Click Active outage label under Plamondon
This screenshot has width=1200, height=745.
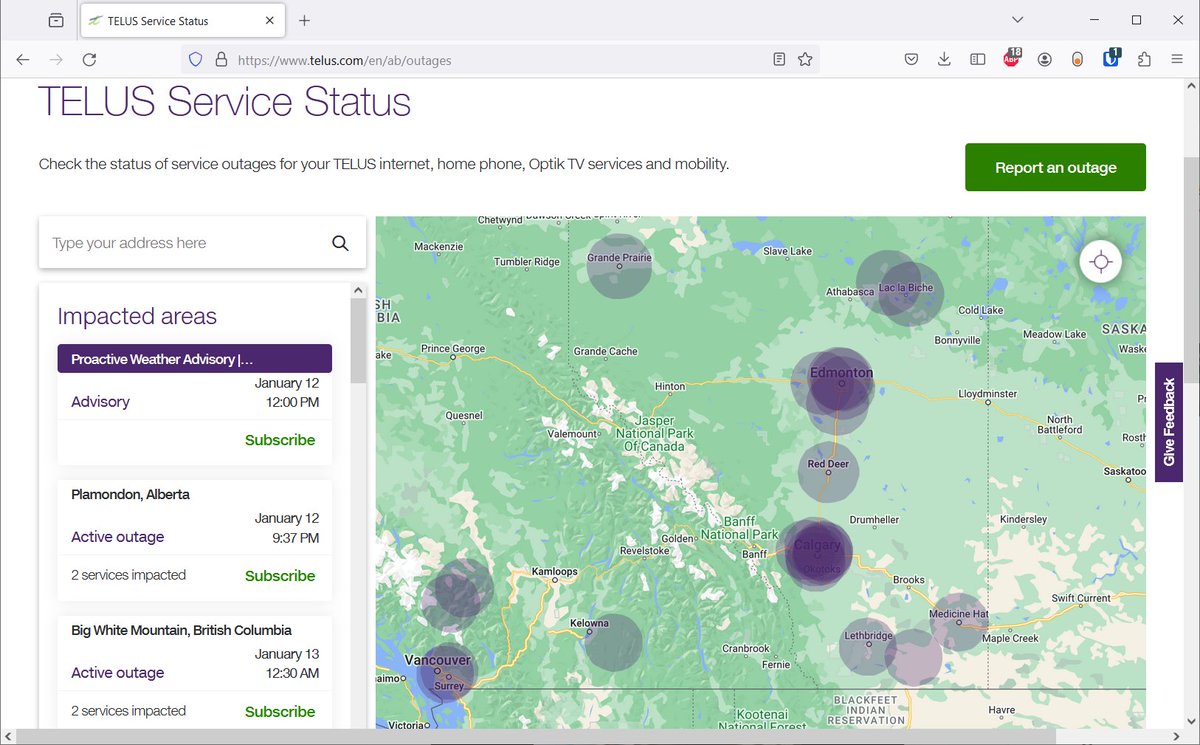(117, 537)
